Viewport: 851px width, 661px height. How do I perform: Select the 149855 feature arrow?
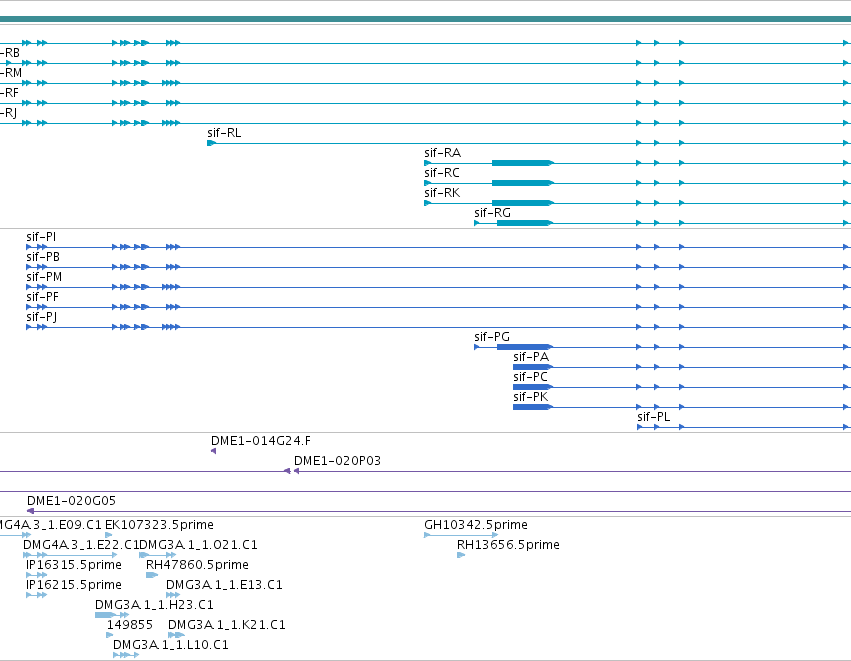pyautogui.click(x=110, y=635)
